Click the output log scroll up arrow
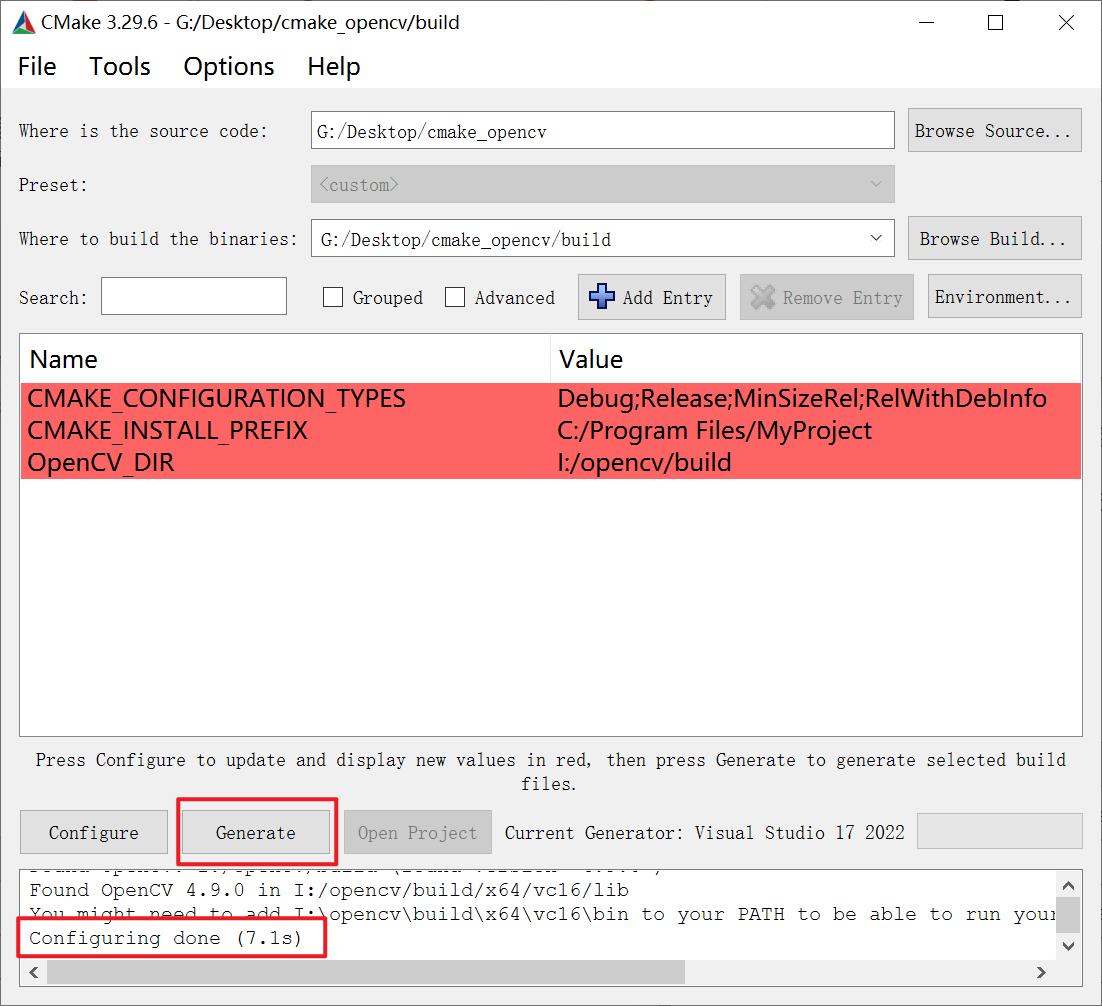The width and height of the screenshot is (1102, 1006). point(1068,885)
